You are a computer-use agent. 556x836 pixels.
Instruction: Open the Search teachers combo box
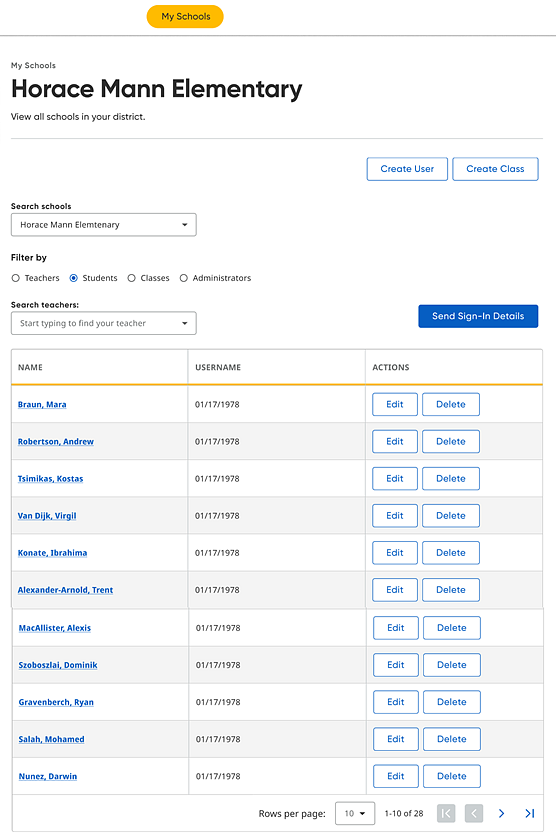103,323
